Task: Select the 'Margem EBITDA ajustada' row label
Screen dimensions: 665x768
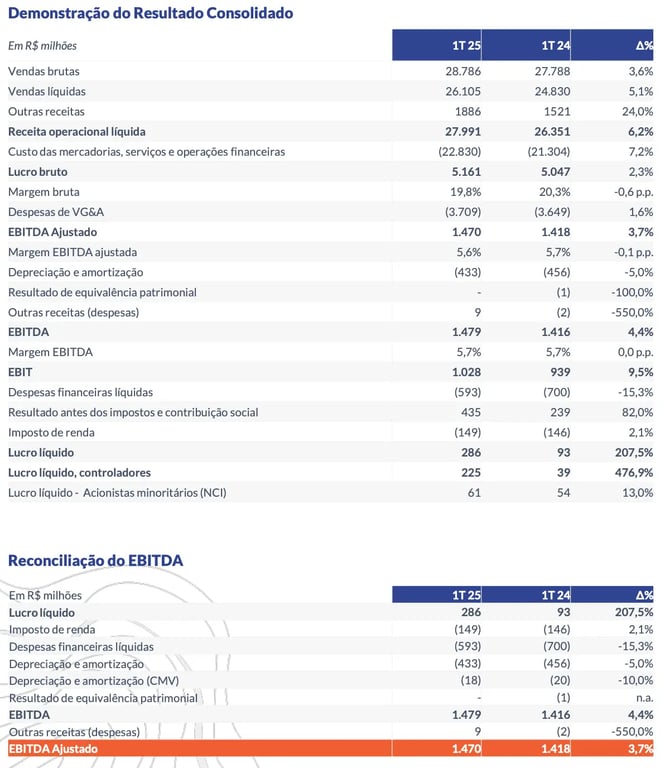Action: pos(72,252)
